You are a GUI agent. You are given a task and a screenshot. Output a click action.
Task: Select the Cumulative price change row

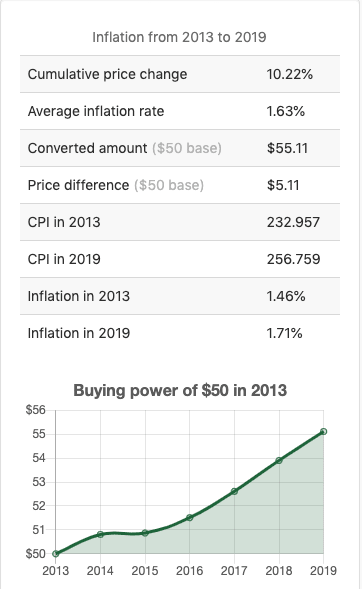(x=180, y=74)
